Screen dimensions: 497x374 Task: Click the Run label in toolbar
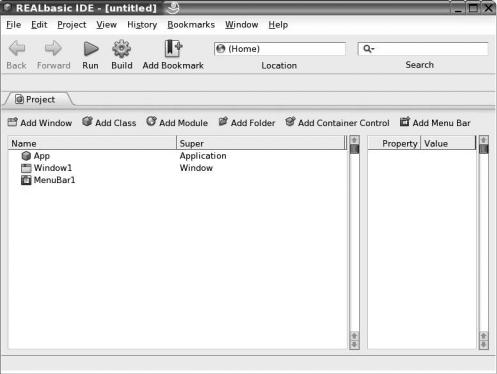pos(90,65)
